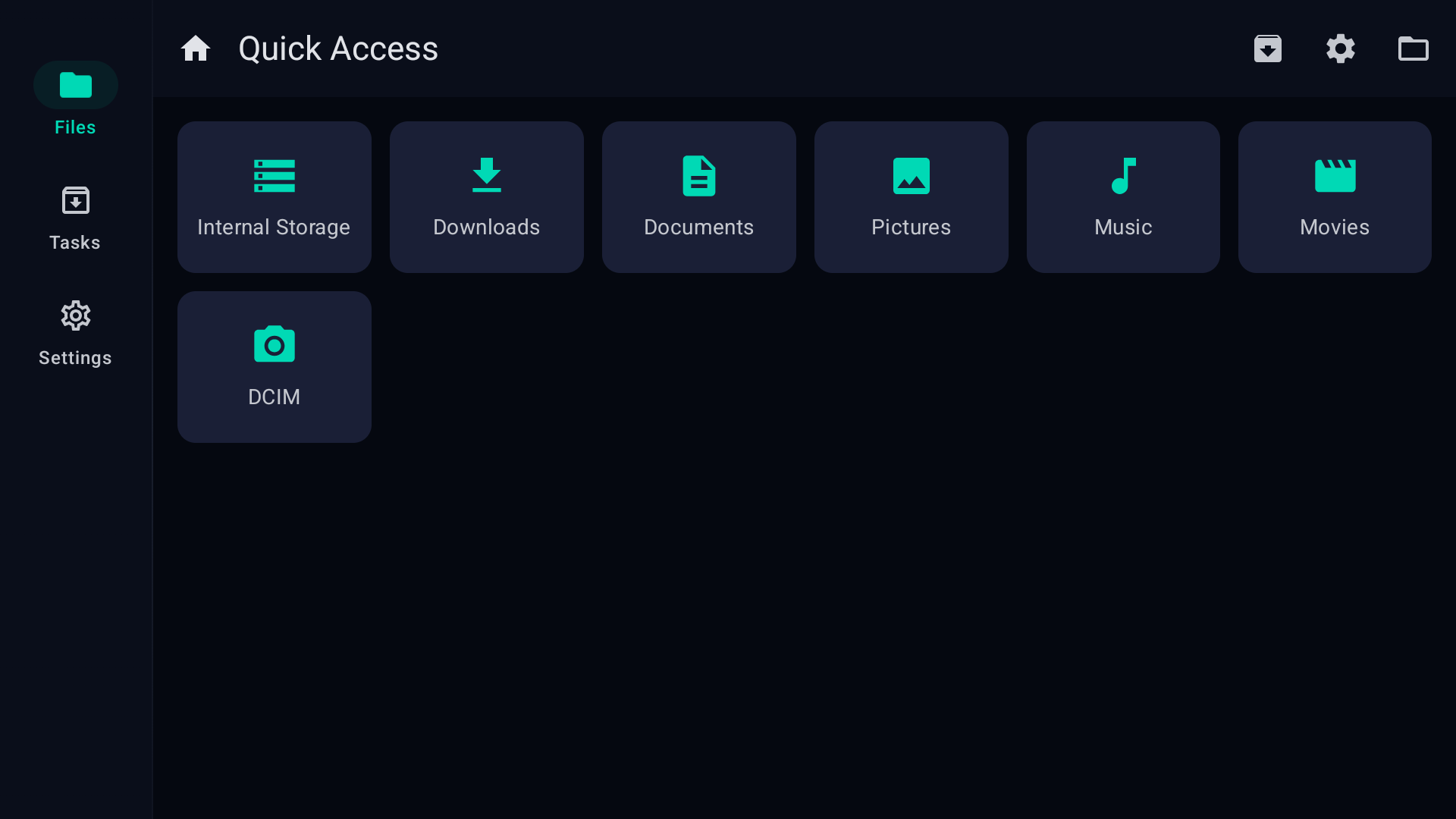Open the Tasks section in sidebar
The width and height of the screenshot is (1456, 819).
tap(75, 218)
